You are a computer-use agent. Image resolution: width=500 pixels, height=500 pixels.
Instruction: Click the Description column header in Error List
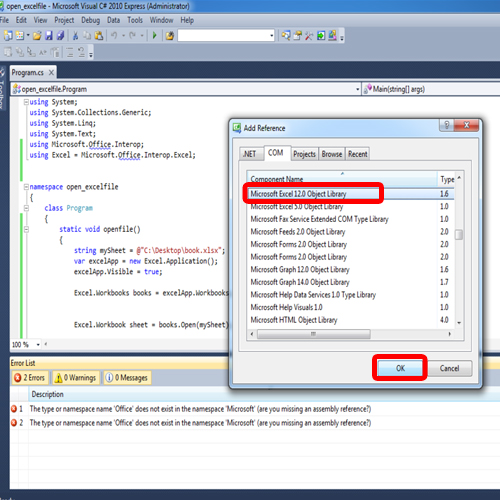click(47, 394)
